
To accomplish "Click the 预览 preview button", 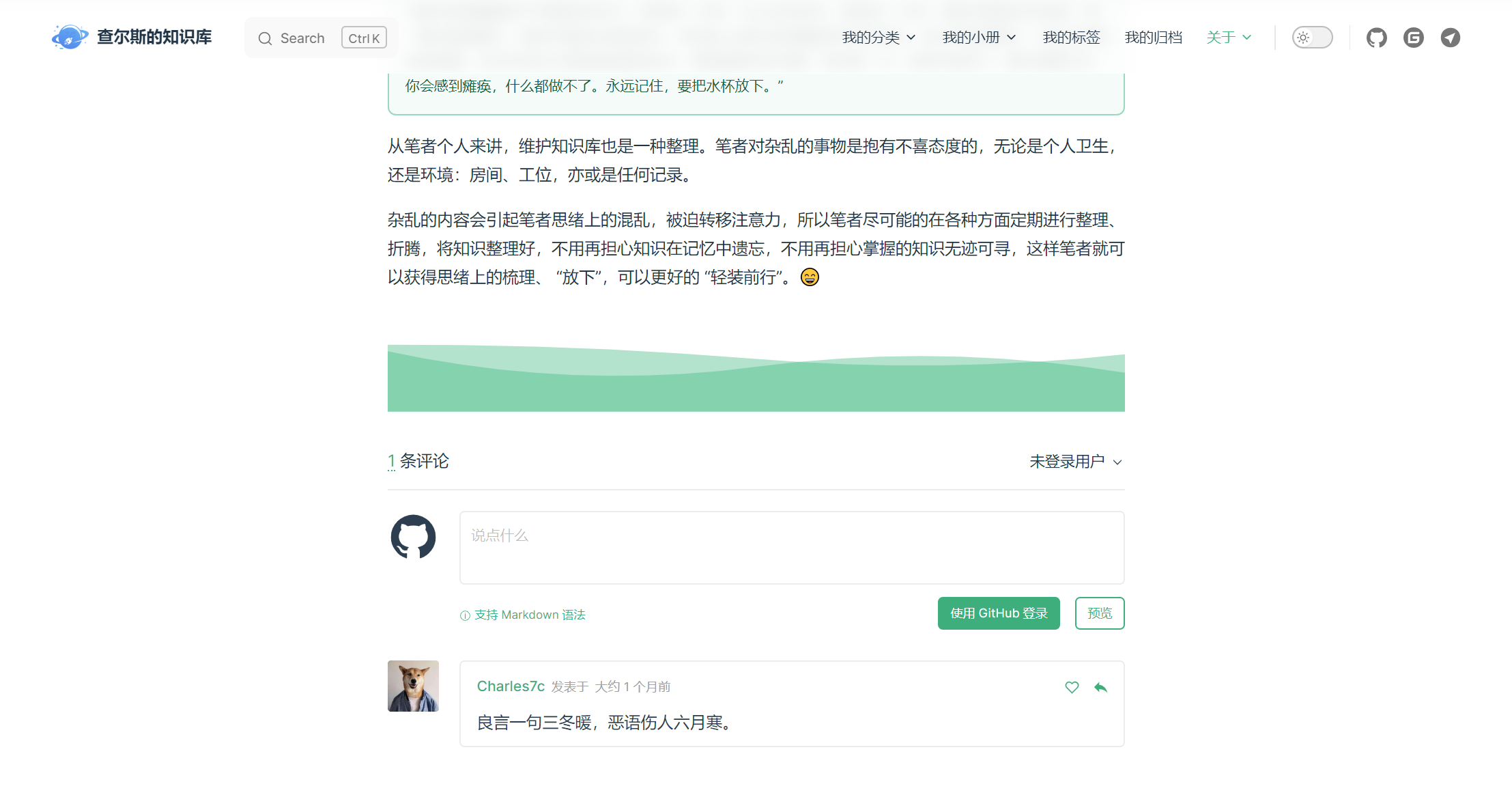I will point(1099,613).
